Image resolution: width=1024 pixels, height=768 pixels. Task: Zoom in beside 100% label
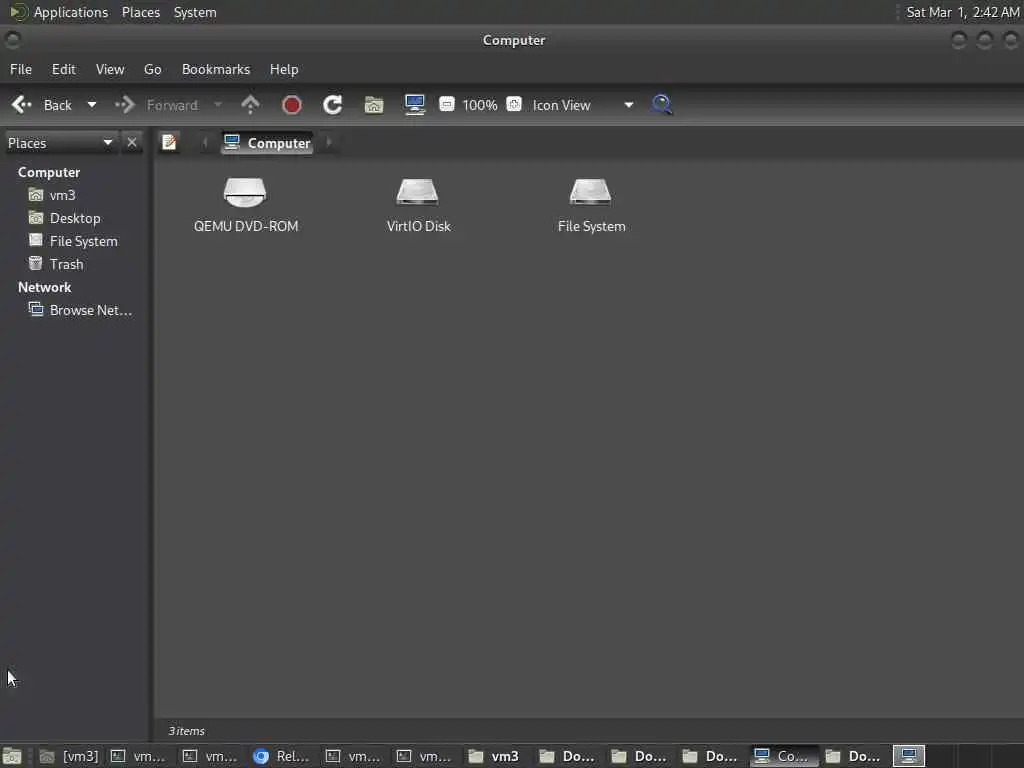514,104
